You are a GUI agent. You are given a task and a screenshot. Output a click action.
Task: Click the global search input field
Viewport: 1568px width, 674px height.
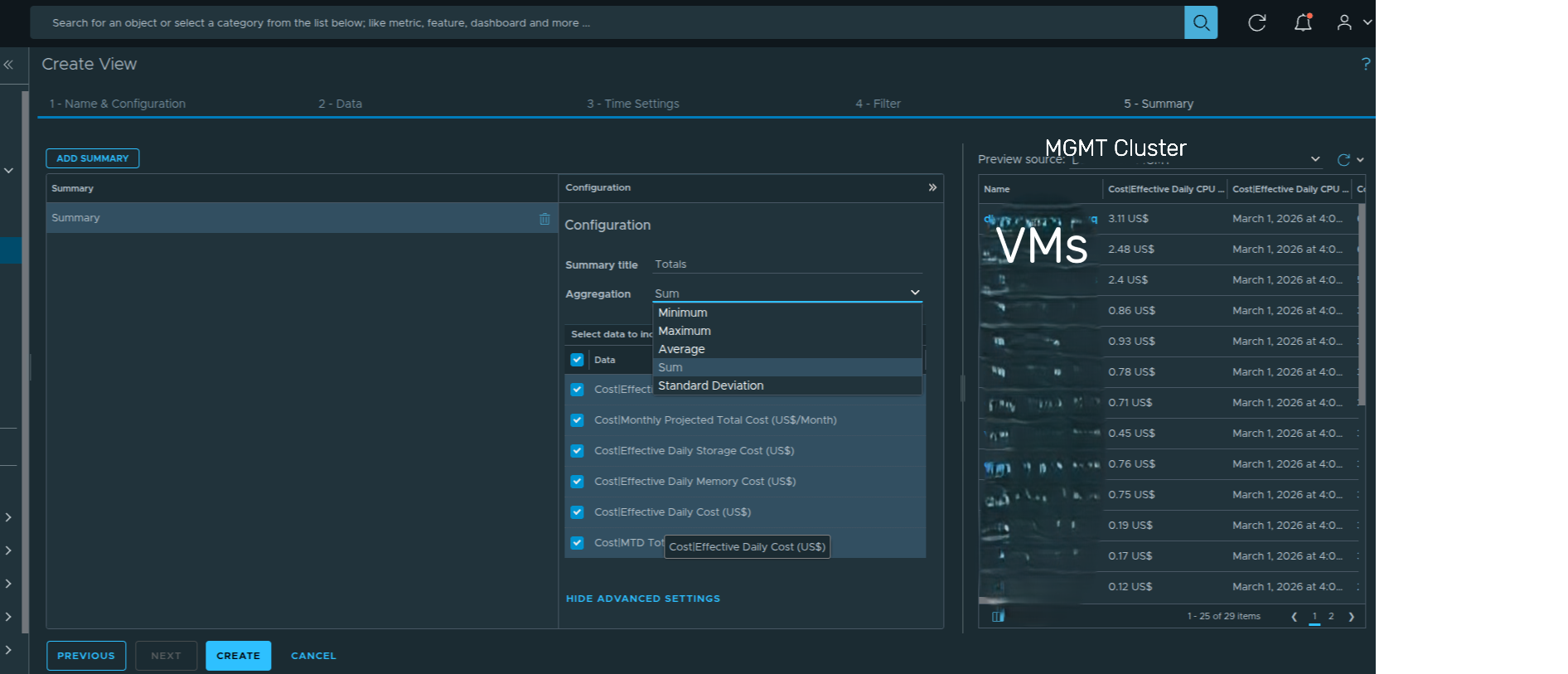pos(607,22)
